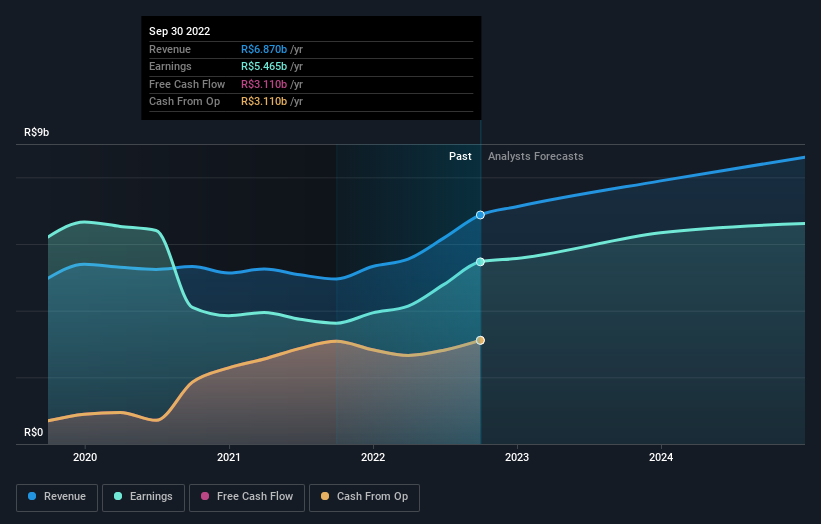Click the orange Cash From Op data marker
The width and height of the screenshot is (821, 524).
tap(480, 340)
